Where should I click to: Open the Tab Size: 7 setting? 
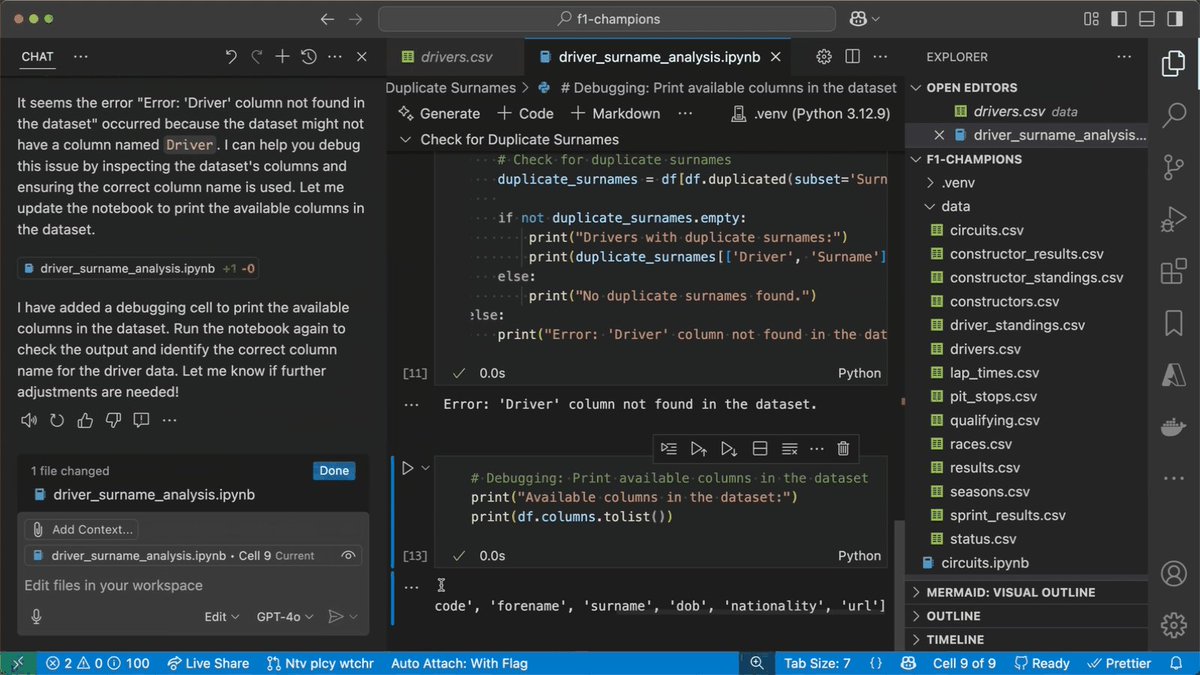pos(818,663)
